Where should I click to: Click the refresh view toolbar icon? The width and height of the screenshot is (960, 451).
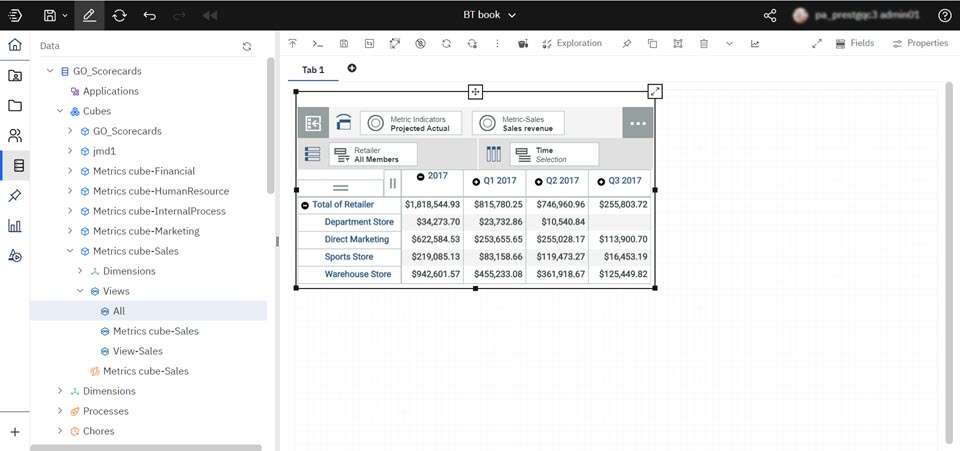tap(446, 43)
